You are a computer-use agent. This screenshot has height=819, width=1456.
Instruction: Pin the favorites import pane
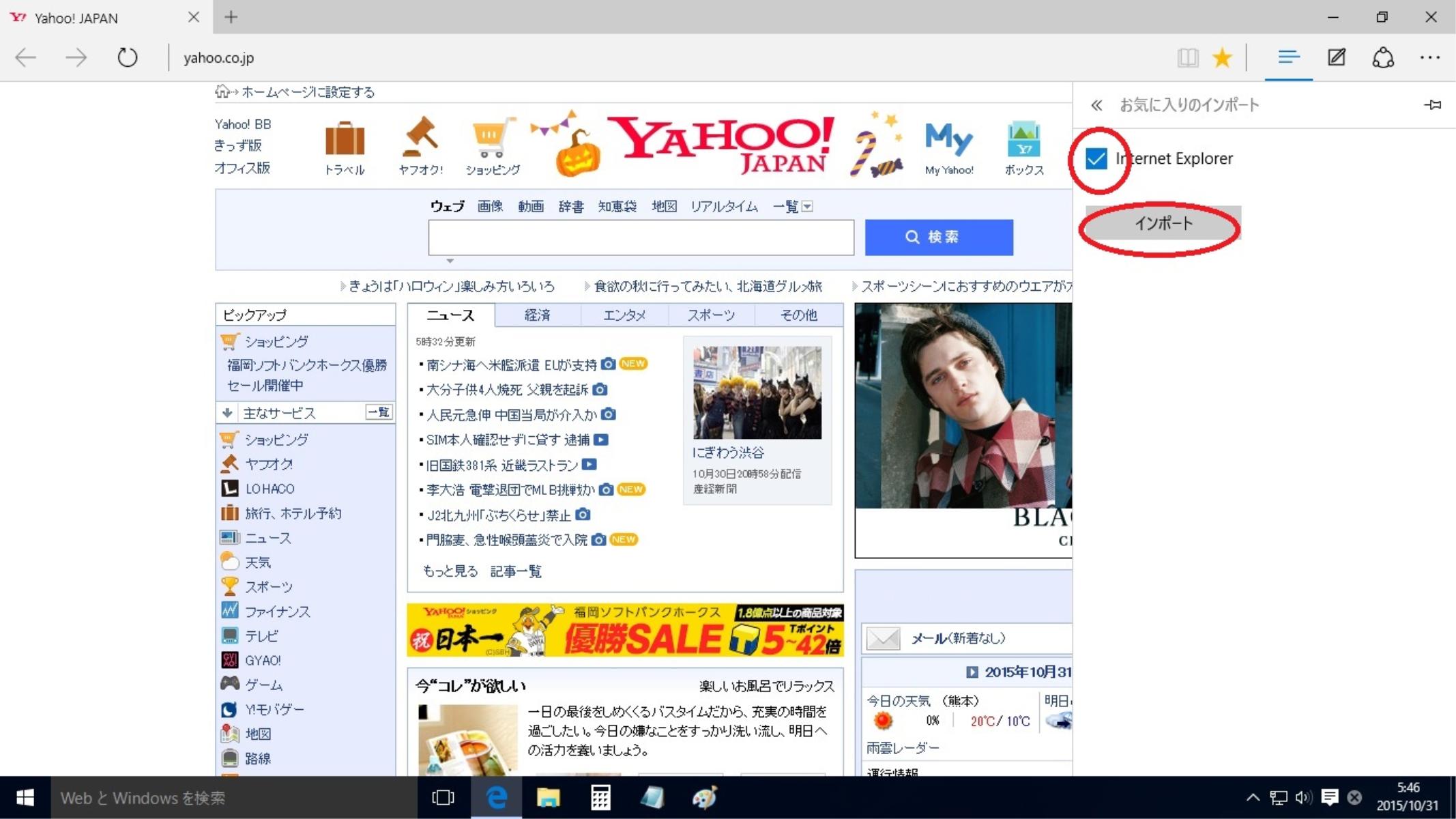coord(1433,105)
